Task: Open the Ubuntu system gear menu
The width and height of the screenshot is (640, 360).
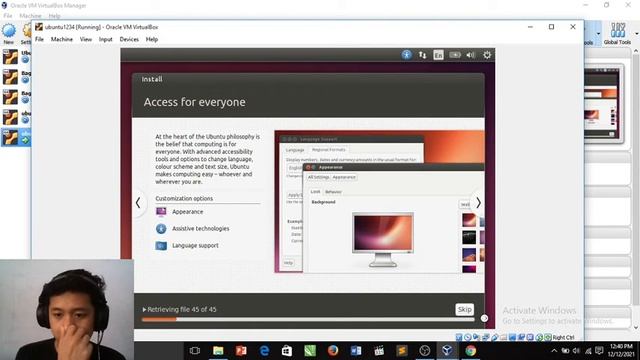Action: (487, 55)
